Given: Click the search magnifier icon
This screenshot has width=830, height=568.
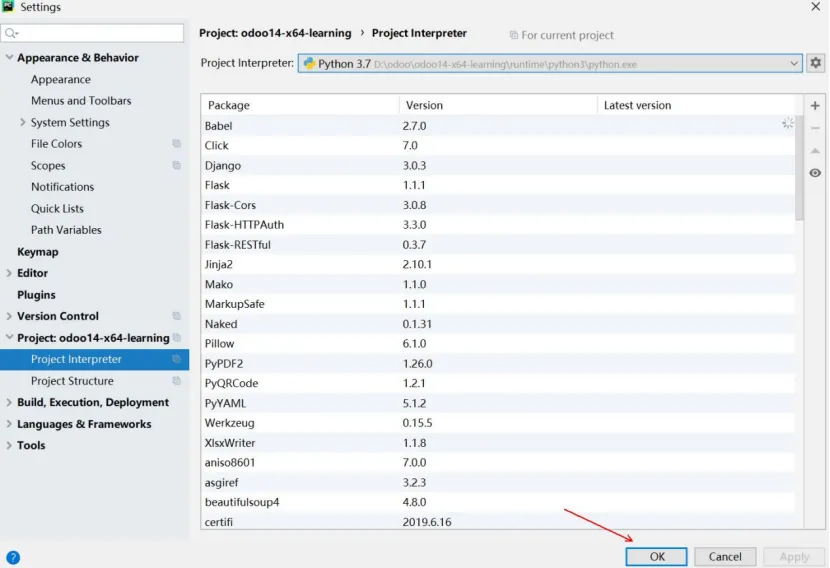Looking at the screenshot, I should coord(11,33).
